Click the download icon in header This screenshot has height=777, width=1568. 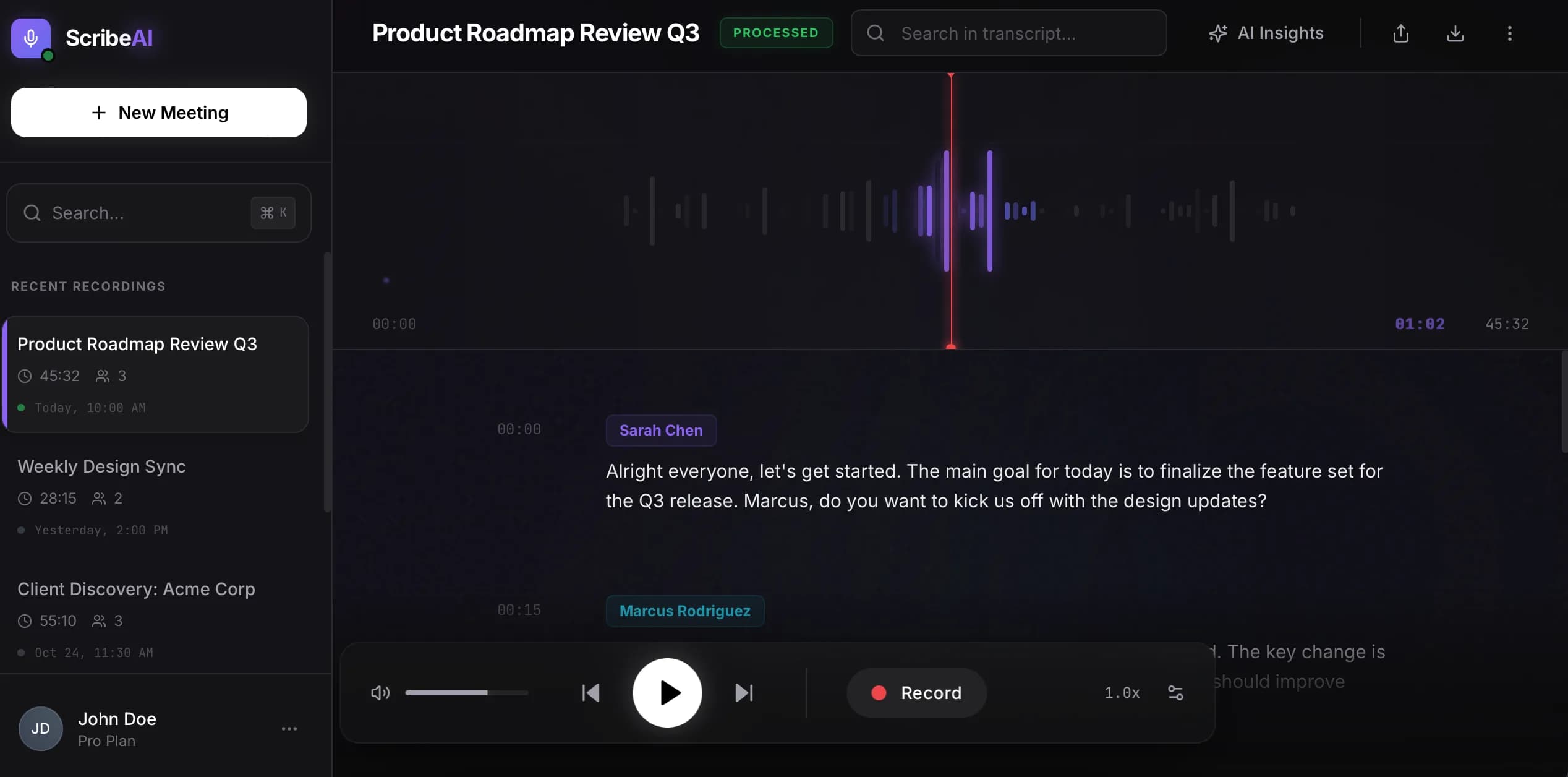click(1455, 33)
